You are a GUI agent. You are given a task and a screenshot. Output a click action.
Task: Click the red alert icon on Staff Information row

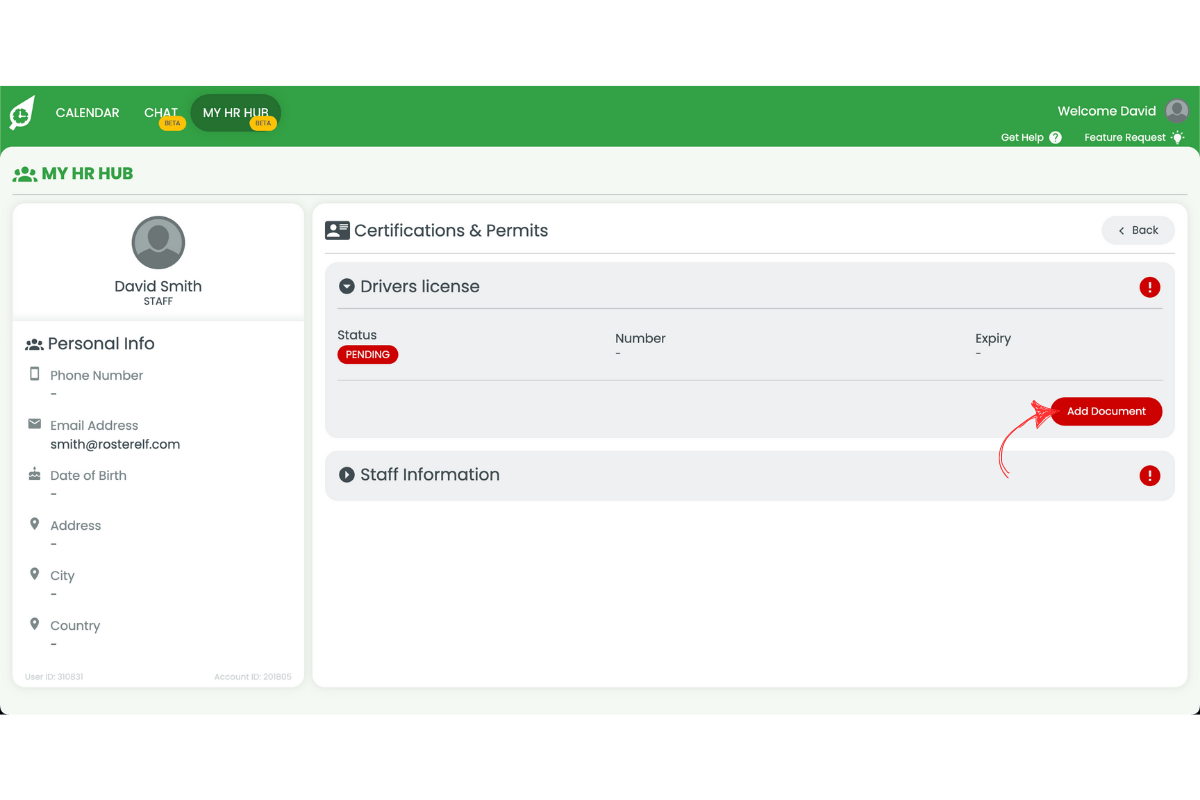pyautogui.click(x=1150, y=475)
